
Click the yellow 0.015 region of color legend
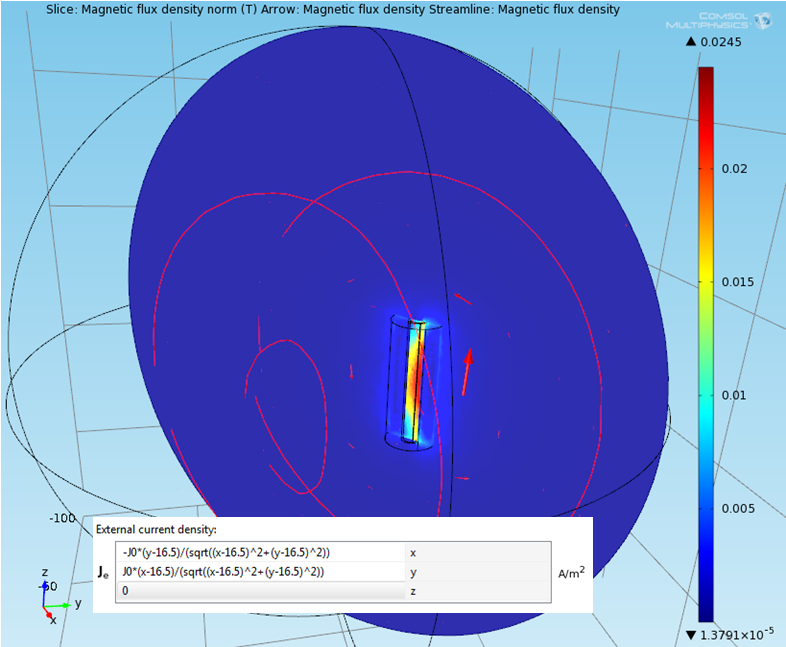[706, 282]
